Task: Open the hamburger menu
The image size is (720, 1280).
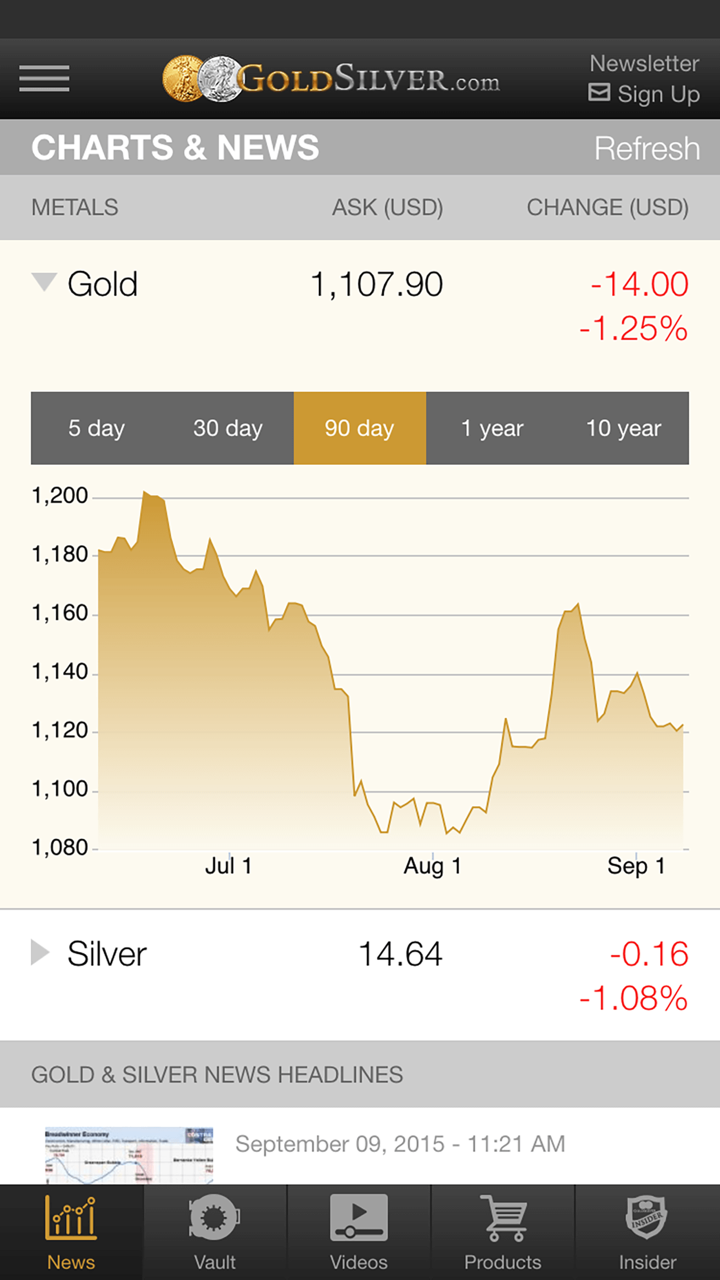Action: (x=44, y=79)
